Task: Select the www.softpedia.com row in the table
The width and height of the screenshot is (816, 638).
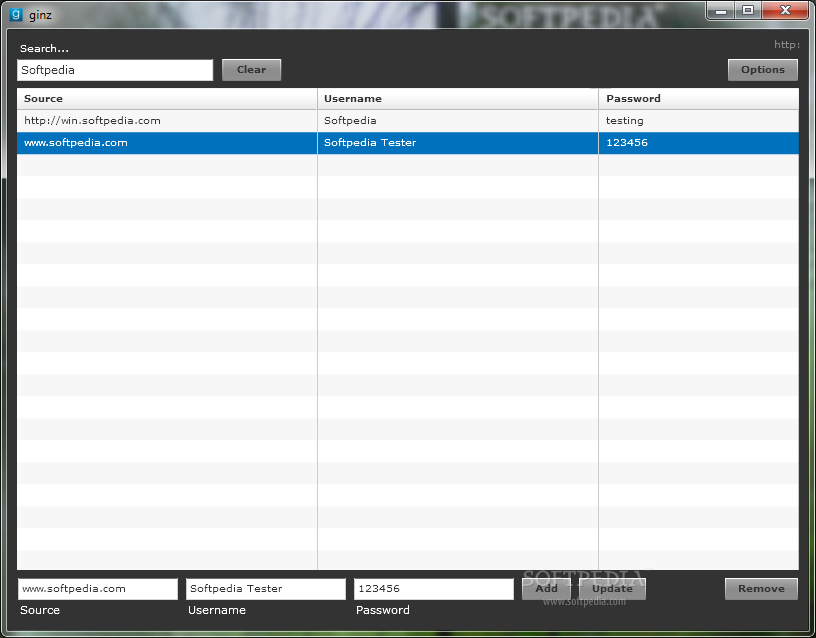Action: (x=408, y=143)
